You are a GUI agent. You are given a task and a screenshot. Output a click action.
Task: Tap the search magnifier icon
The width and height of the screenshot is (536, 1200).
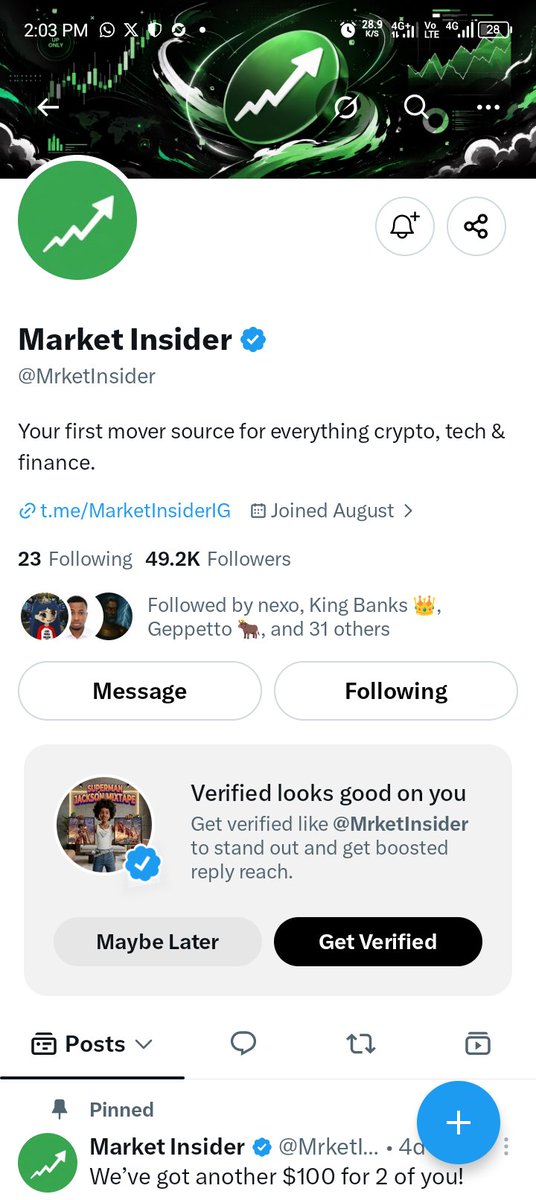pos(416,106)
